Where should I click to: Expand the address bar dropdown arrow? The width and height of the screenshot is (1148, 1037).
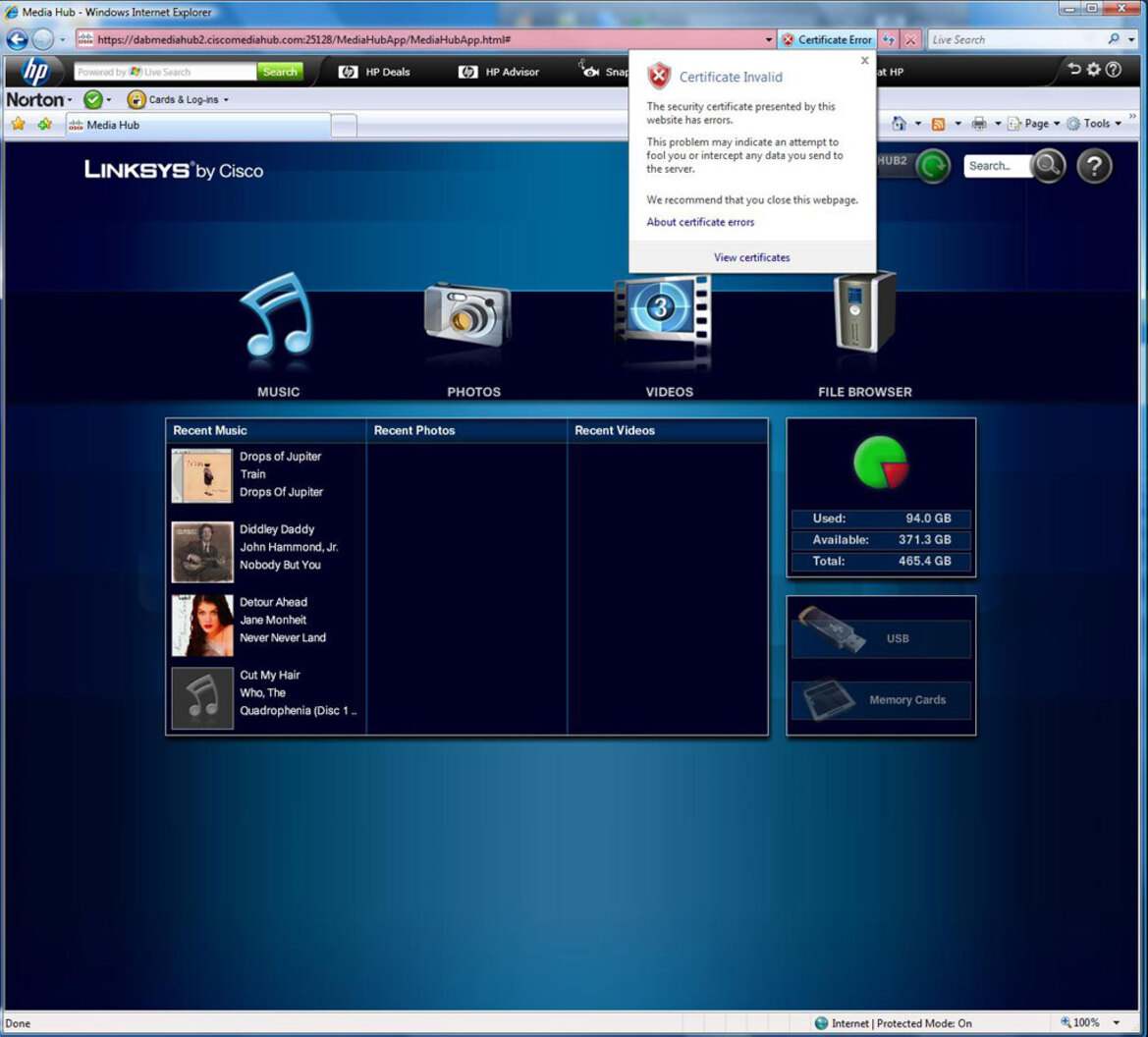769,39
